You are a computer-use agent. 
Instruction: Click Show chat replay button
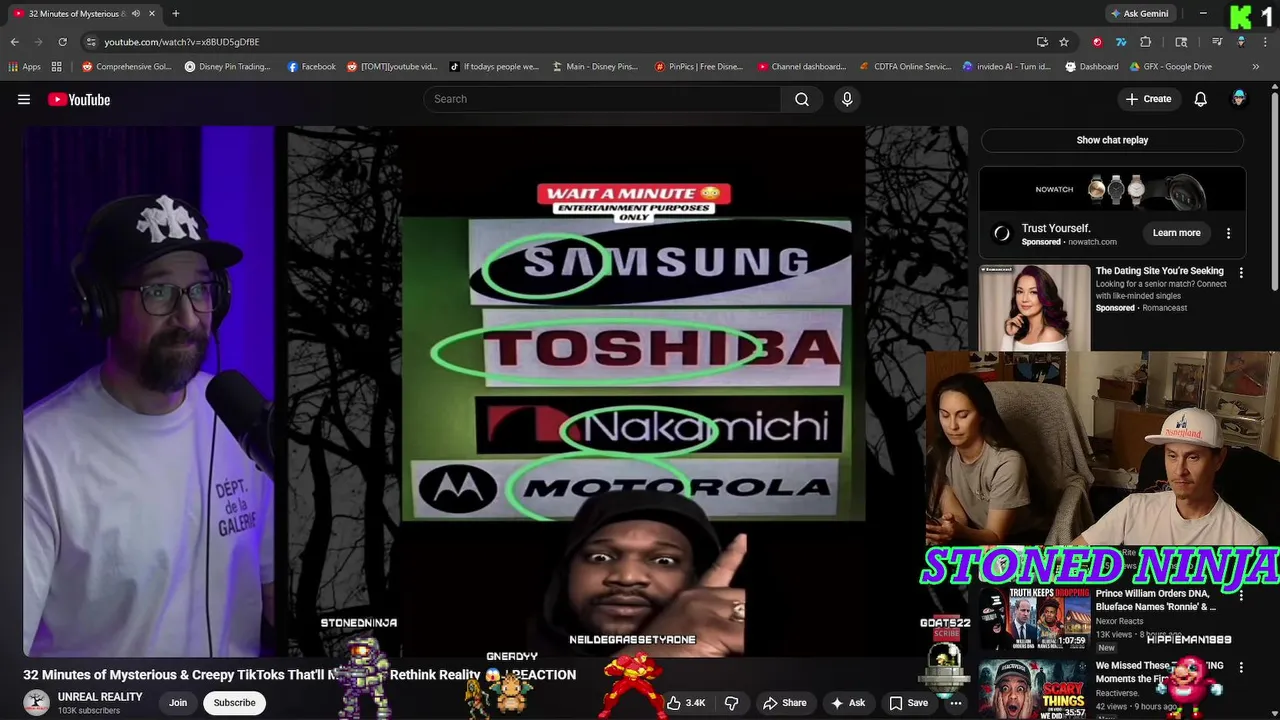1112,140
